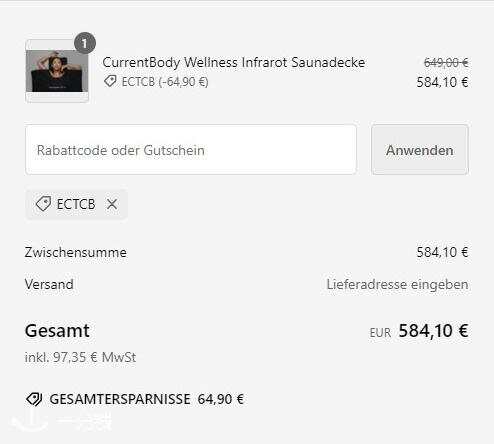Screen dimensions: 494x444
Task: Click the Zwischensumme amount 584,10 €
Action: coord(442,252)
